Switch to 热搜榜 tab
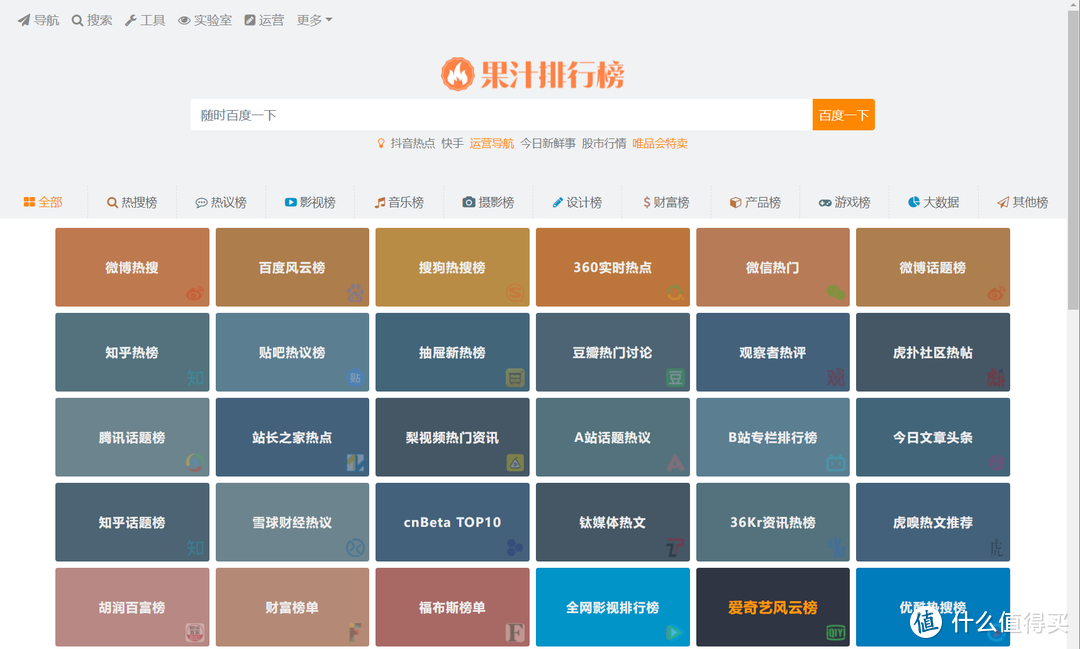Viewport: 1080px width, 649px height. click(132, 202)
